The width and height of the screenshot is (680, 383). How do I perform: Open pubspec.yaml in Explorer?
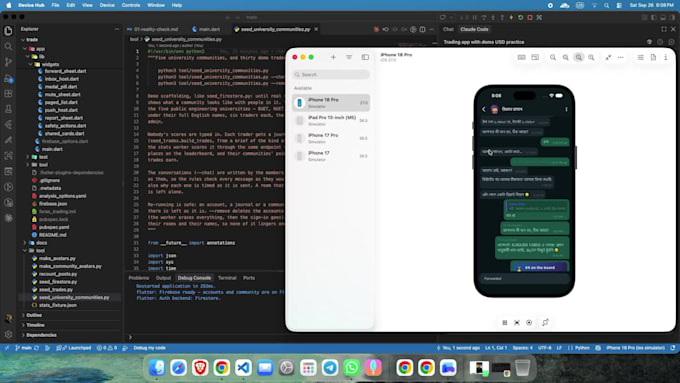point(54,227)
